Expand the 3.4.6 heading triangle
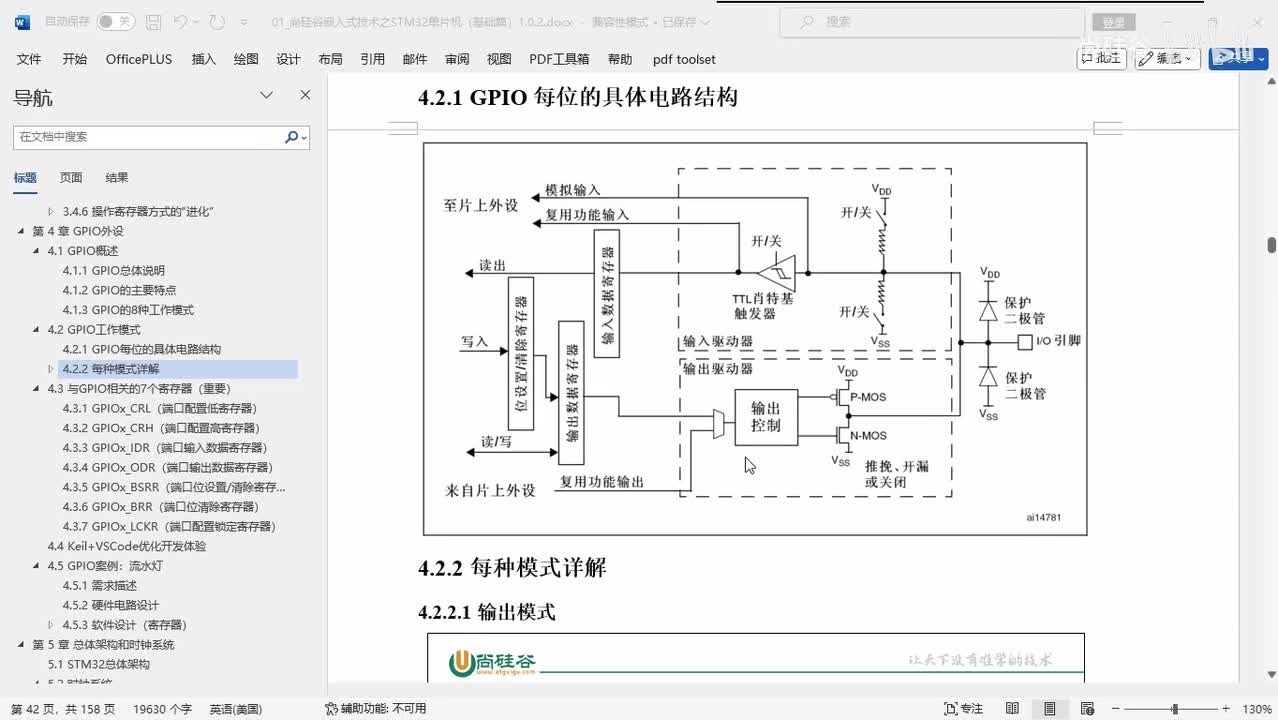This screenshot has height=720, width=1278. point(51,211)
